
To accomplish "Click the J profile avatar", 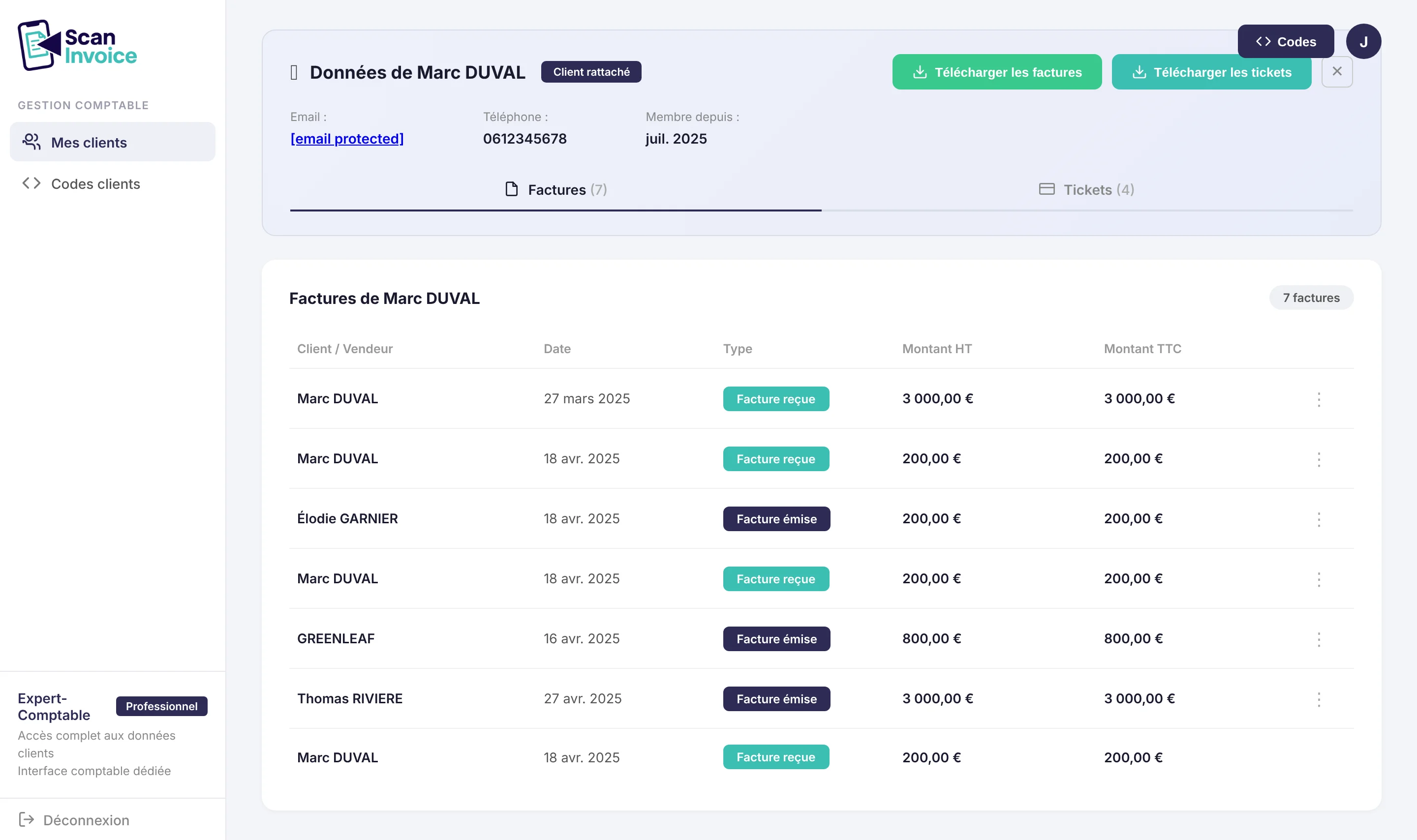I will [1364, 41].
